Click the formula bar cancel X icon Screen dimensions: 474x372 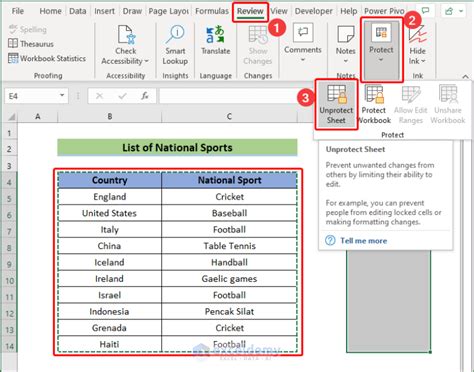click(99, 96)
